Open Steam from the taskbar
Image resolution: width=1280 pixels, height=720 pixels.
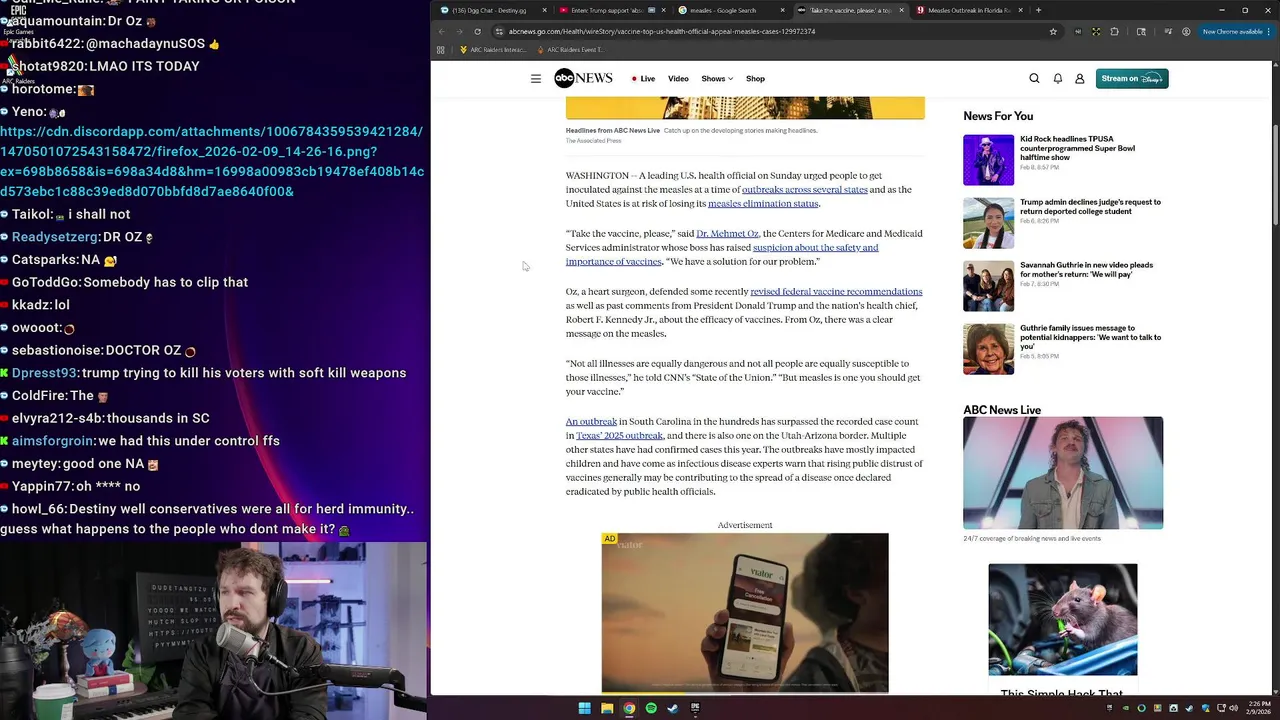[673, 708]
